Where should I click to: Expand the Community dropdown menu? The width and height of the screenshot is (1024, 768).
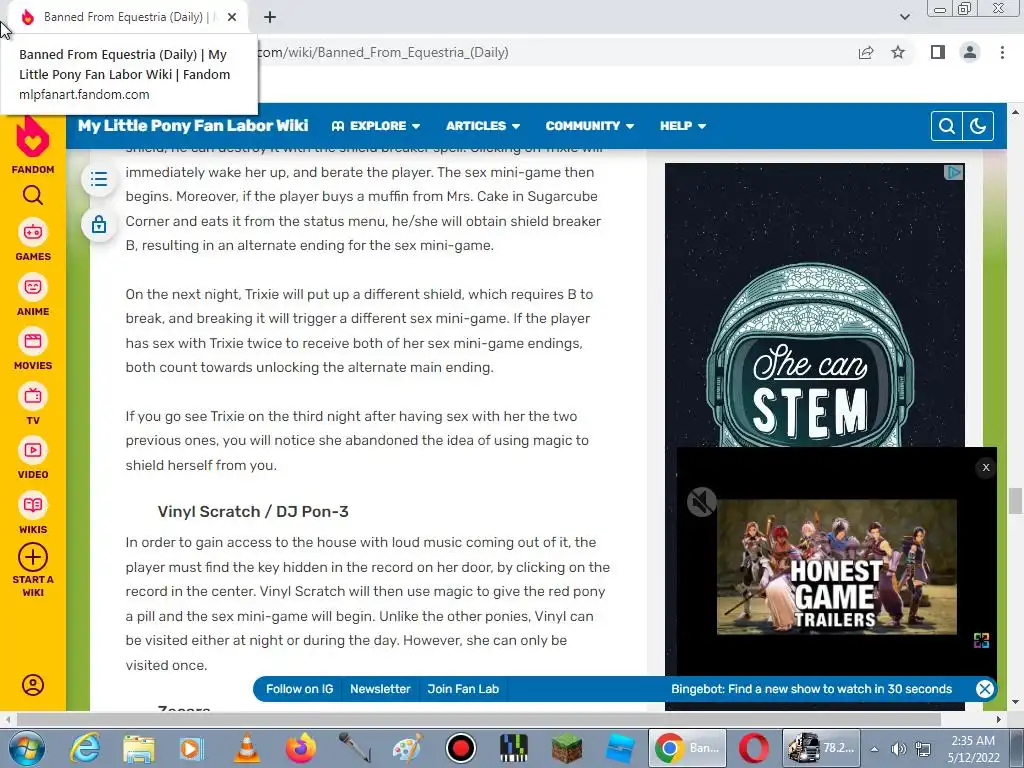pyautogui.click(x=590, y=126)
